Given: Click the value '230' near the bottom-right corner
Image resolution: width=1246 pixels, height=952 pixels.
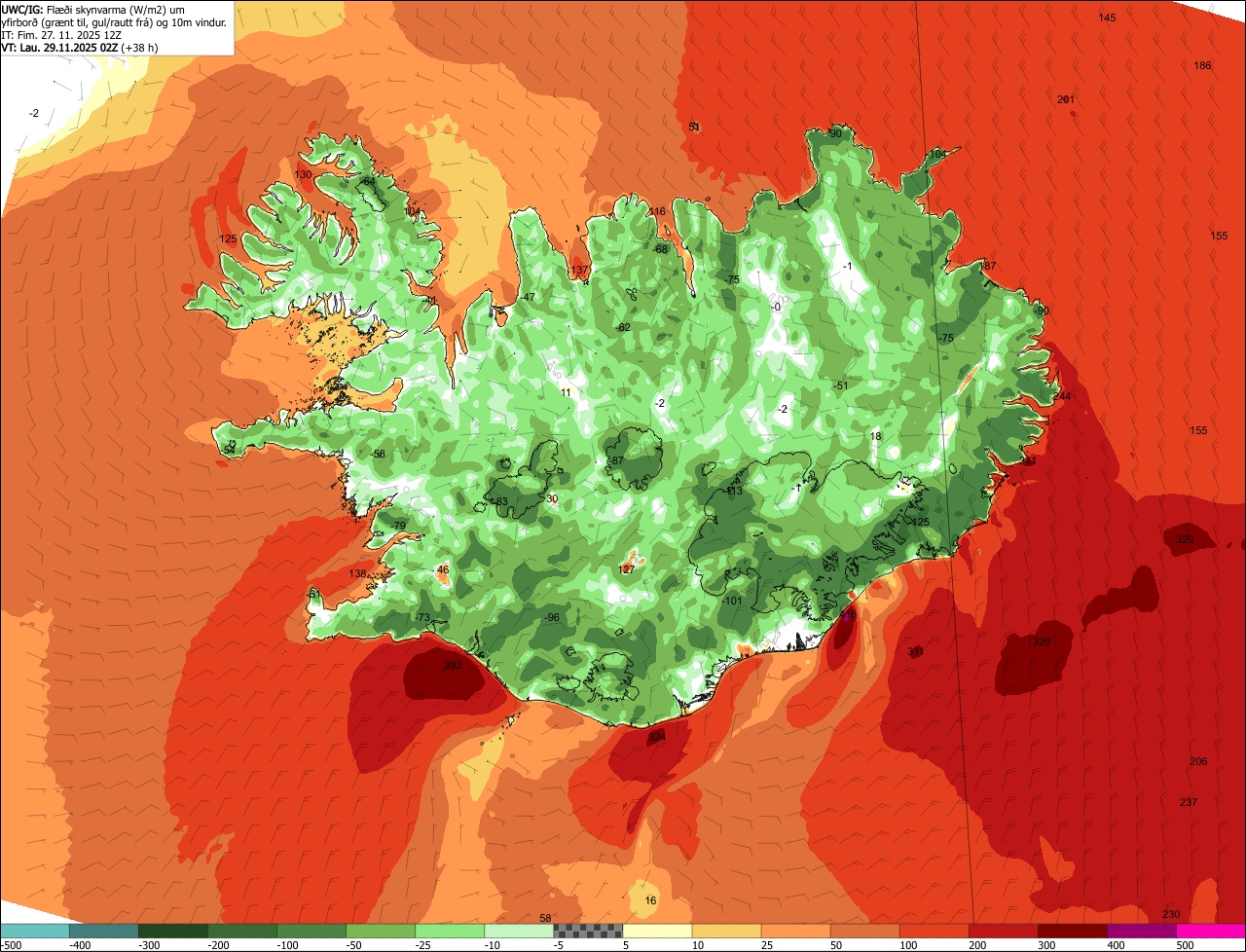Looking at the screenshot, I should pos(1171,914).
